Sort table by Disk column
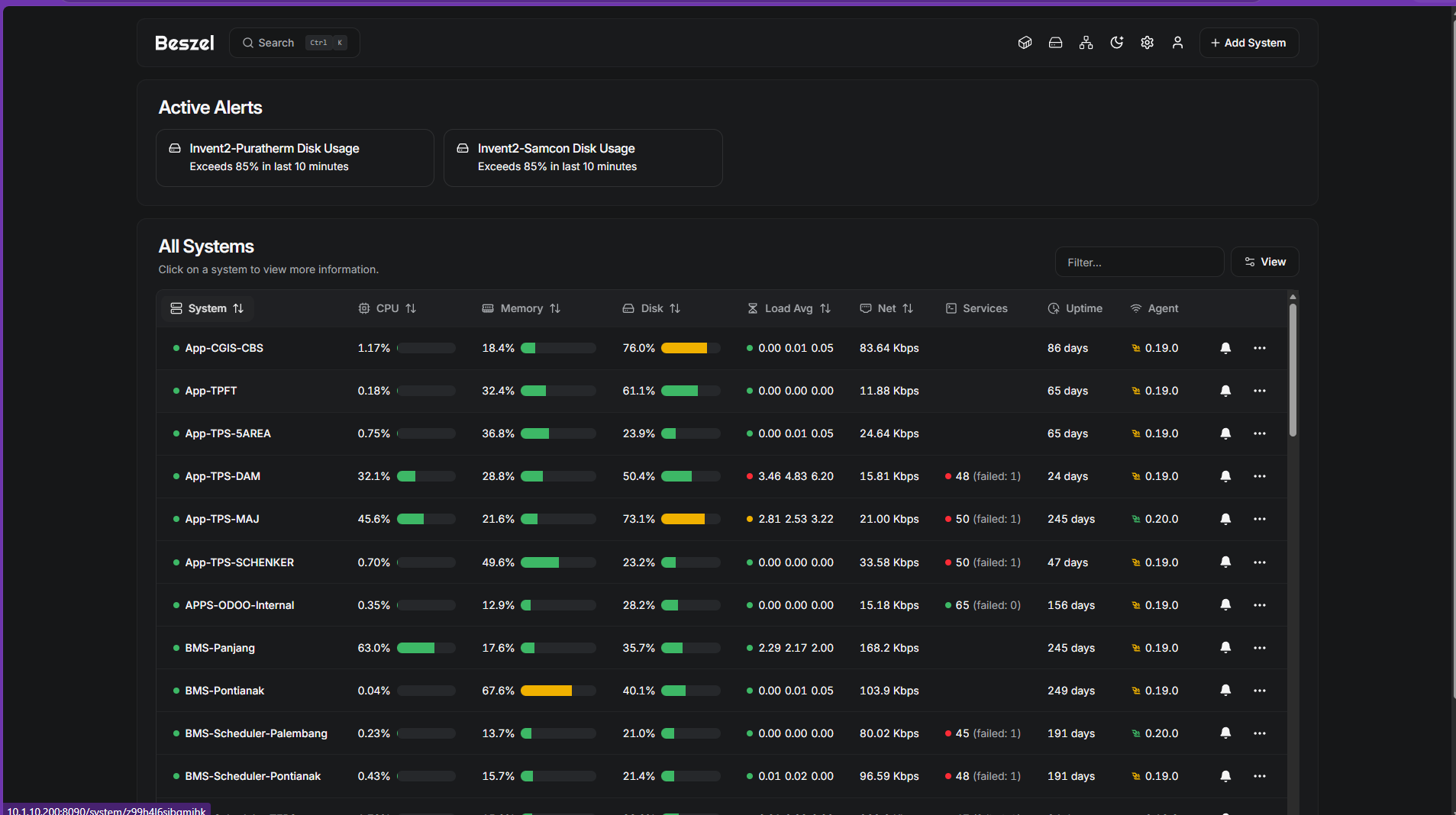 [x=651, y=308]
